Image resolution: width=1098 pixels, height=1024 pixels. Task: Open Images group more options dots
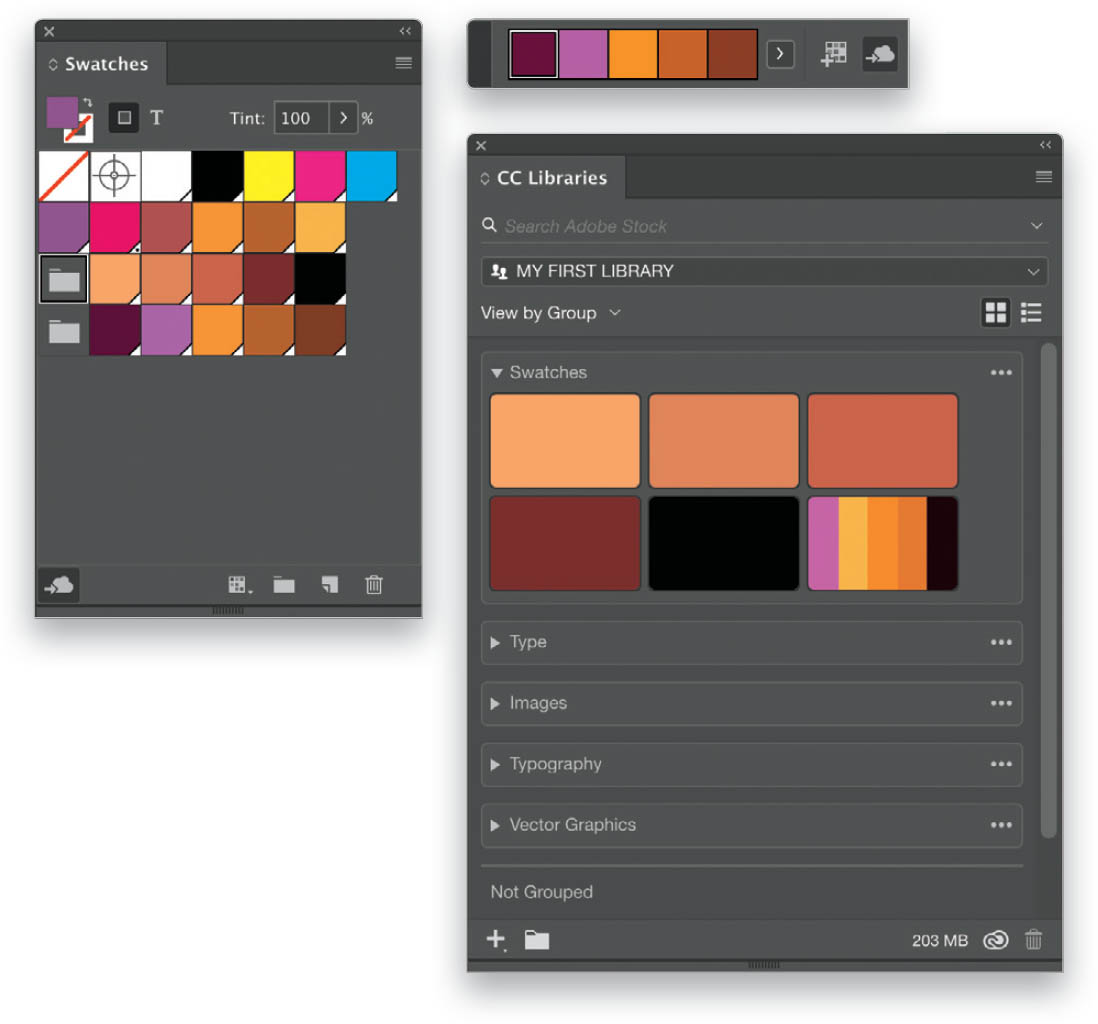pos(1001,703)
